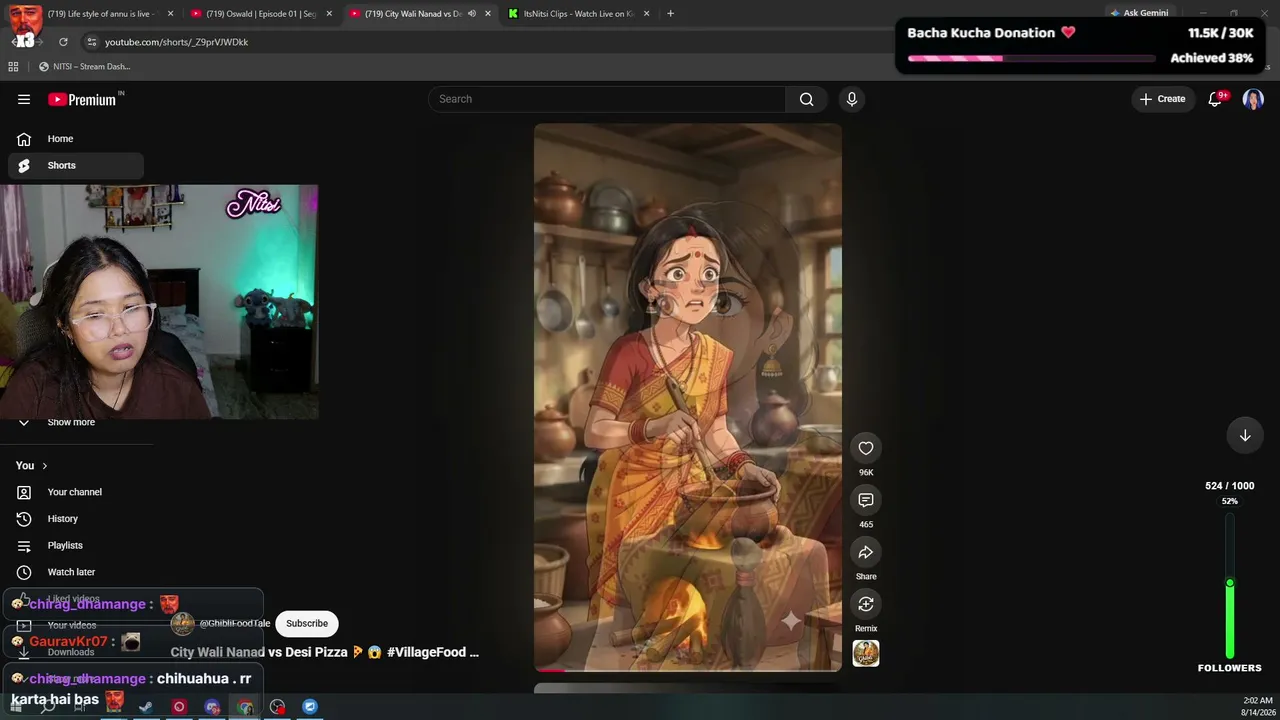View site information icon in address bar
Screen dimensions: 1280x720
coord(91,42)
